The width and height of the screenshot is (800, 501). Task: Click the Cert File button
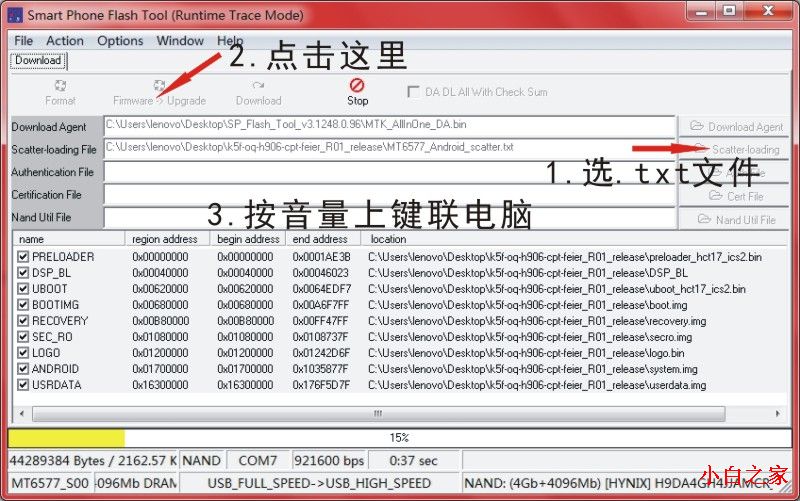point(733,196)
